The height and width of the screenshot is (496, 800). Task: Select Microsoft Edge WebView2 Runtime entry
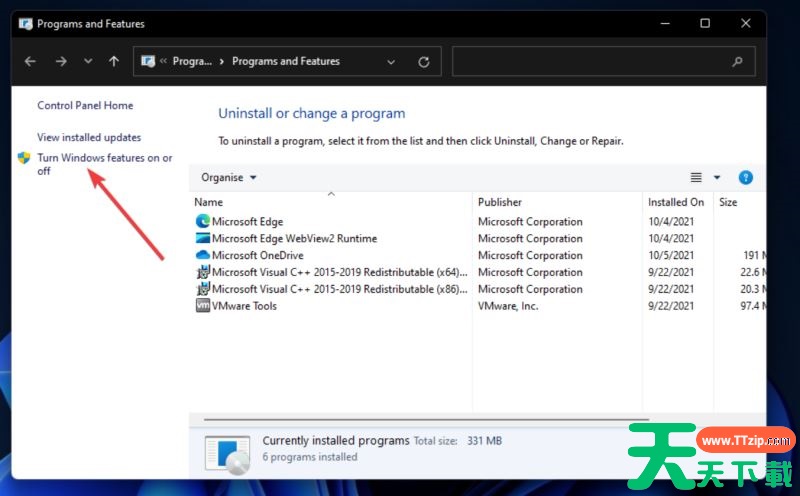[294, 238]
